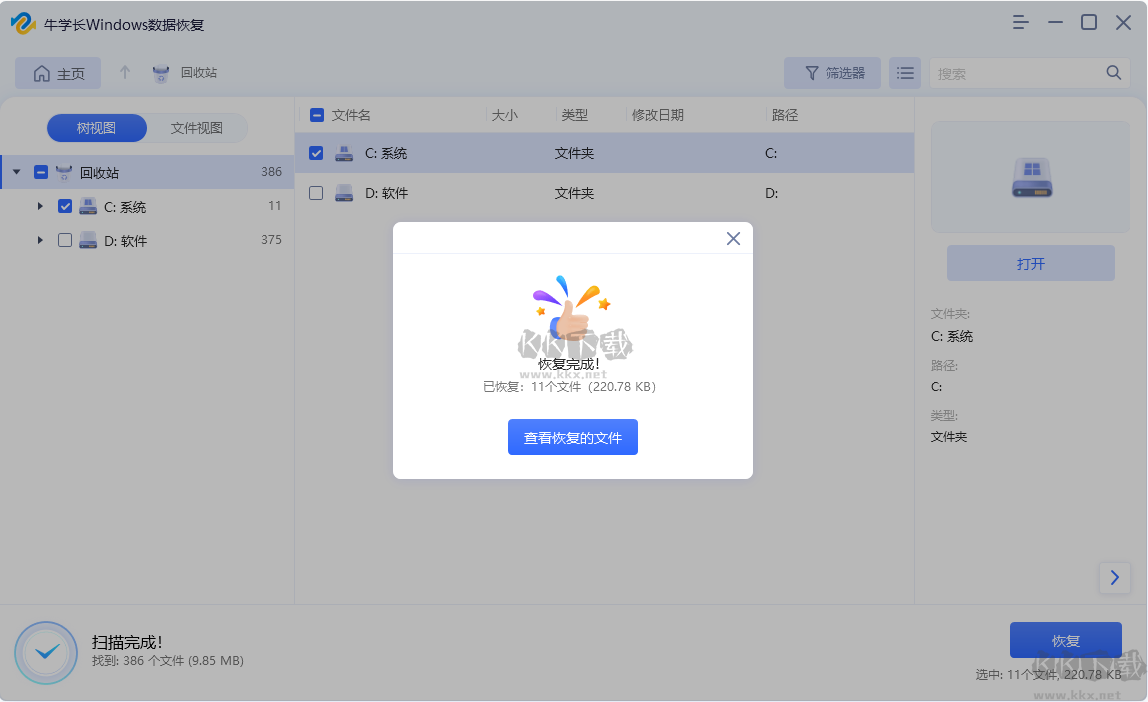Click 找到: 386 个文件 status text
Viewport: 1148px width, 702px height.
click(x=168, y=660)
